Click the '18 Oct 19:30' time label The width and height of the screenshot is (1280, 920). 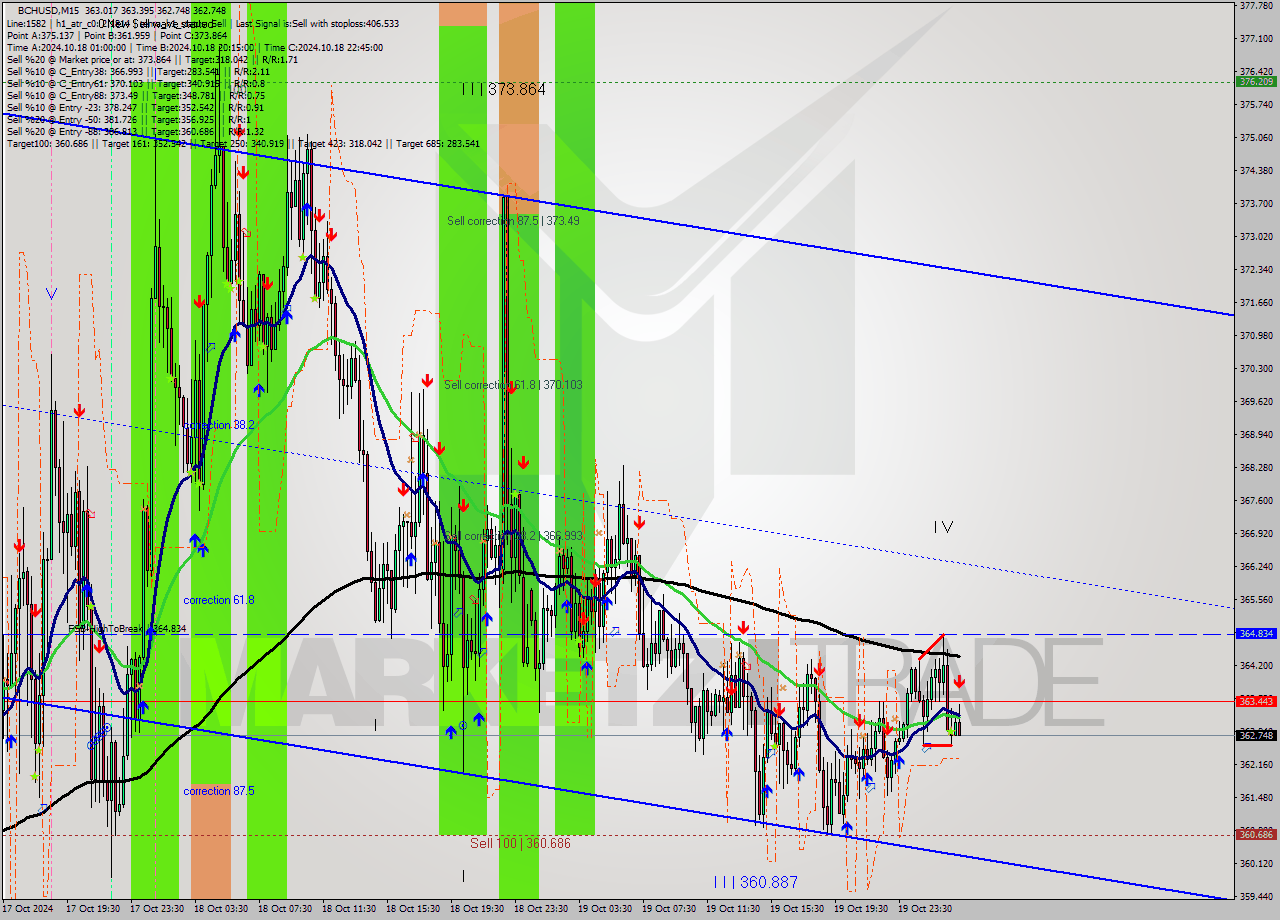tap(476, 909)
